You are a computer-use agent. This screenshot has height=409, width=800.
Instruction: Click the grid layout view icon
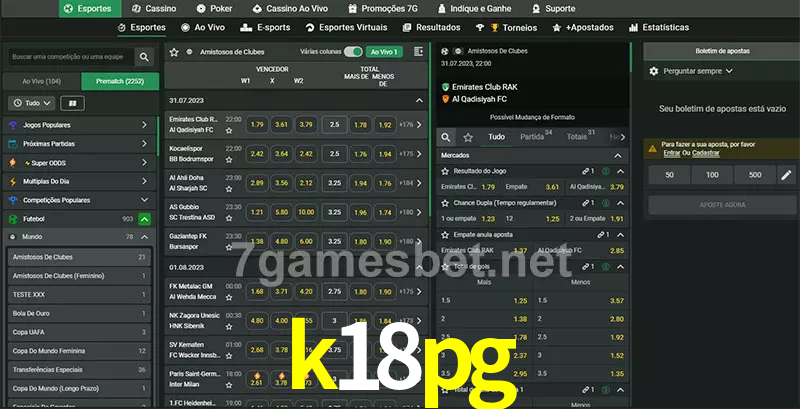tap(72, 103)
